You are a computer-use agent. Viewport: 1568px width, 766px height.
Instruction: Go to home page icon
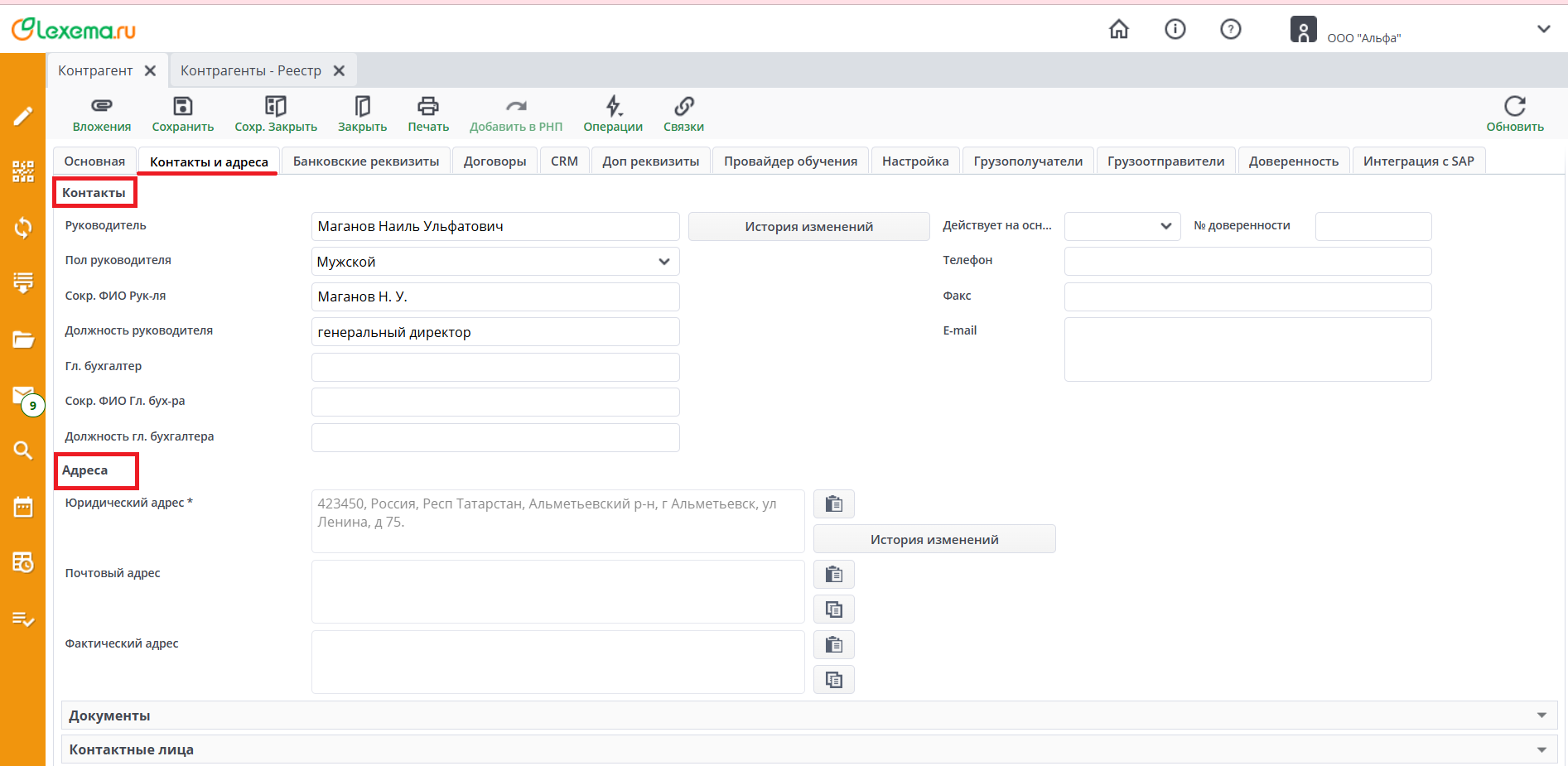coord(1118,30)
